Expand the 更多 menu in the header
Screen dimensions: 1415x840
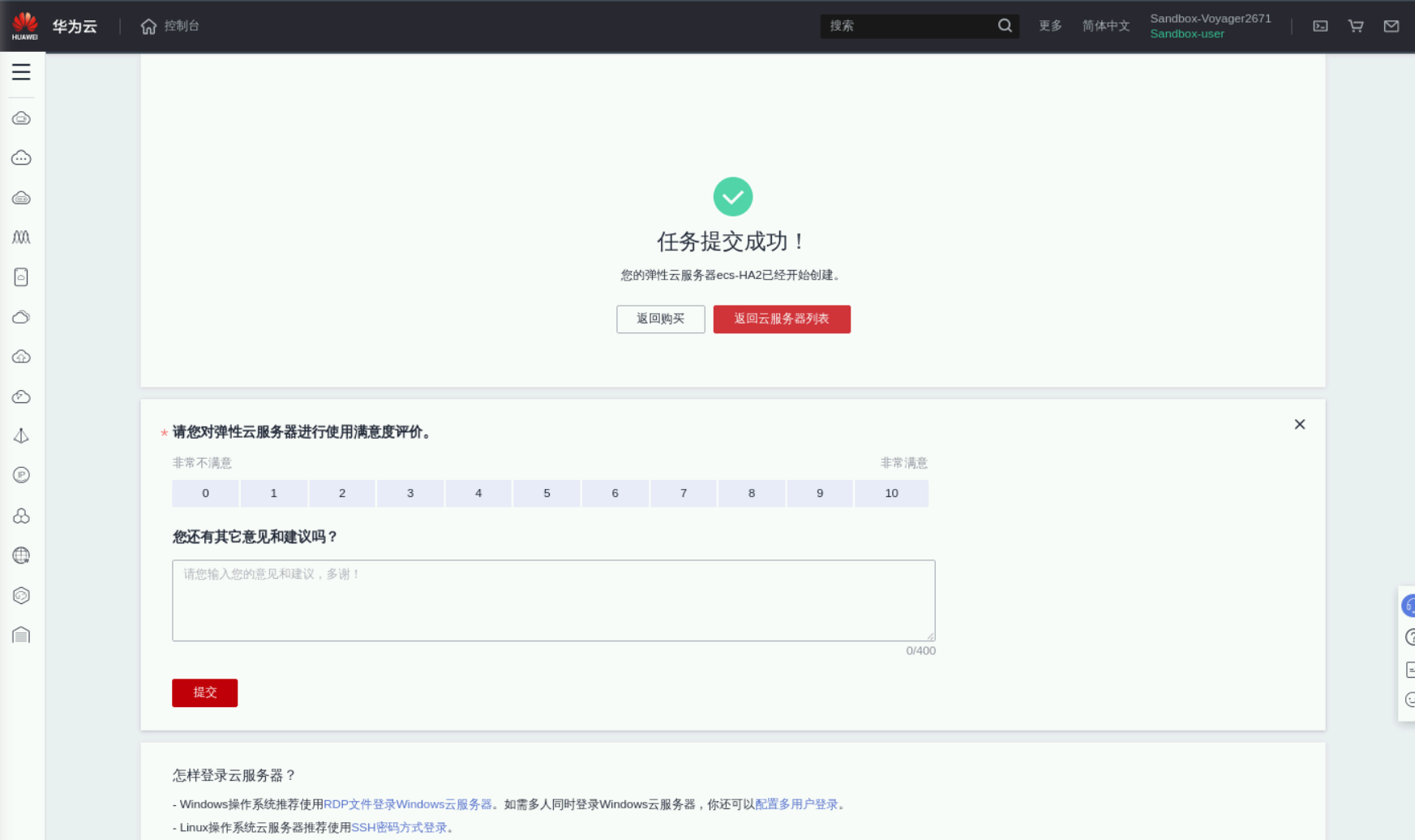click(x=1050, y=26)
